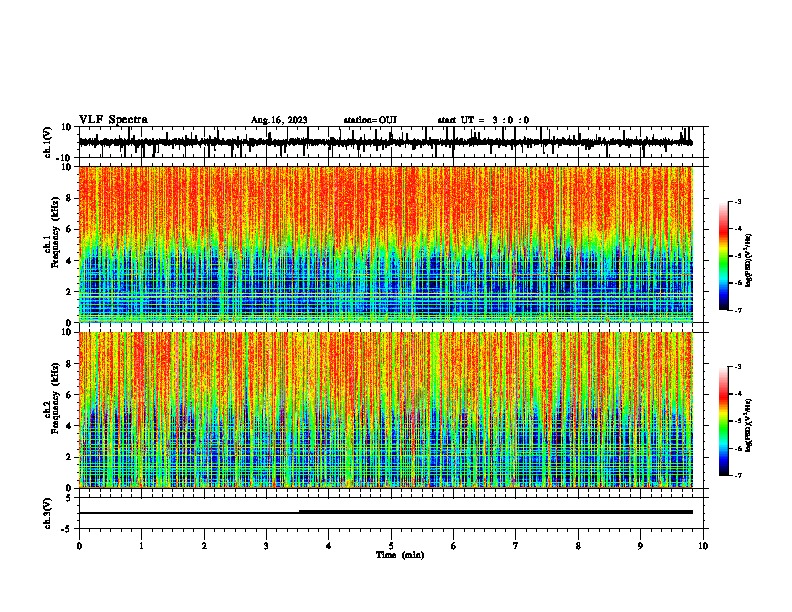Click the 'station=OUJ' label

(370, 120)
